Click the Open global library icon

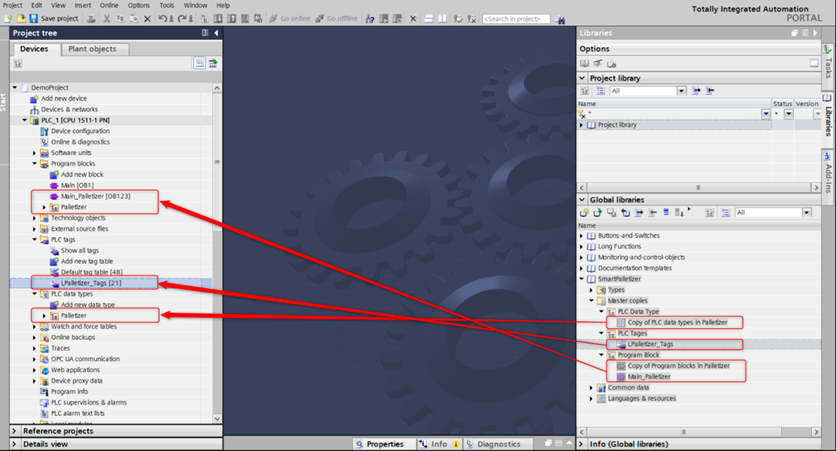pos(598,213)
